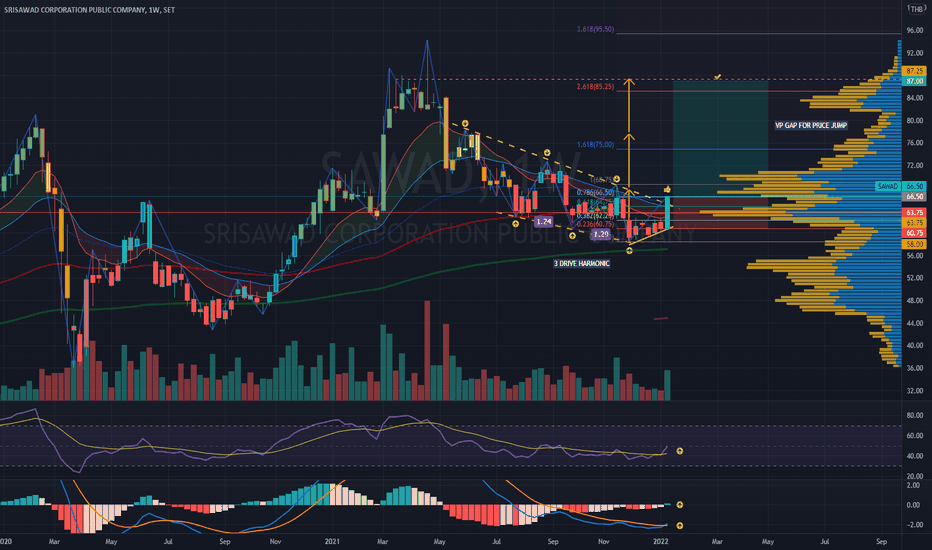Select the 1.618(75.00) Fibonacci level label
This screenshot has height=550, width=932.
tap(595, 144)
